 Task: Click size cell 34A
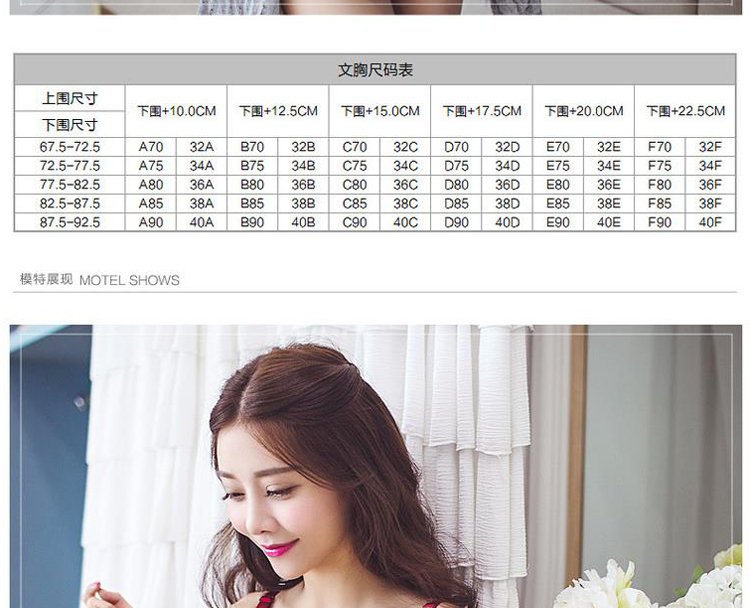click(201, 166)
